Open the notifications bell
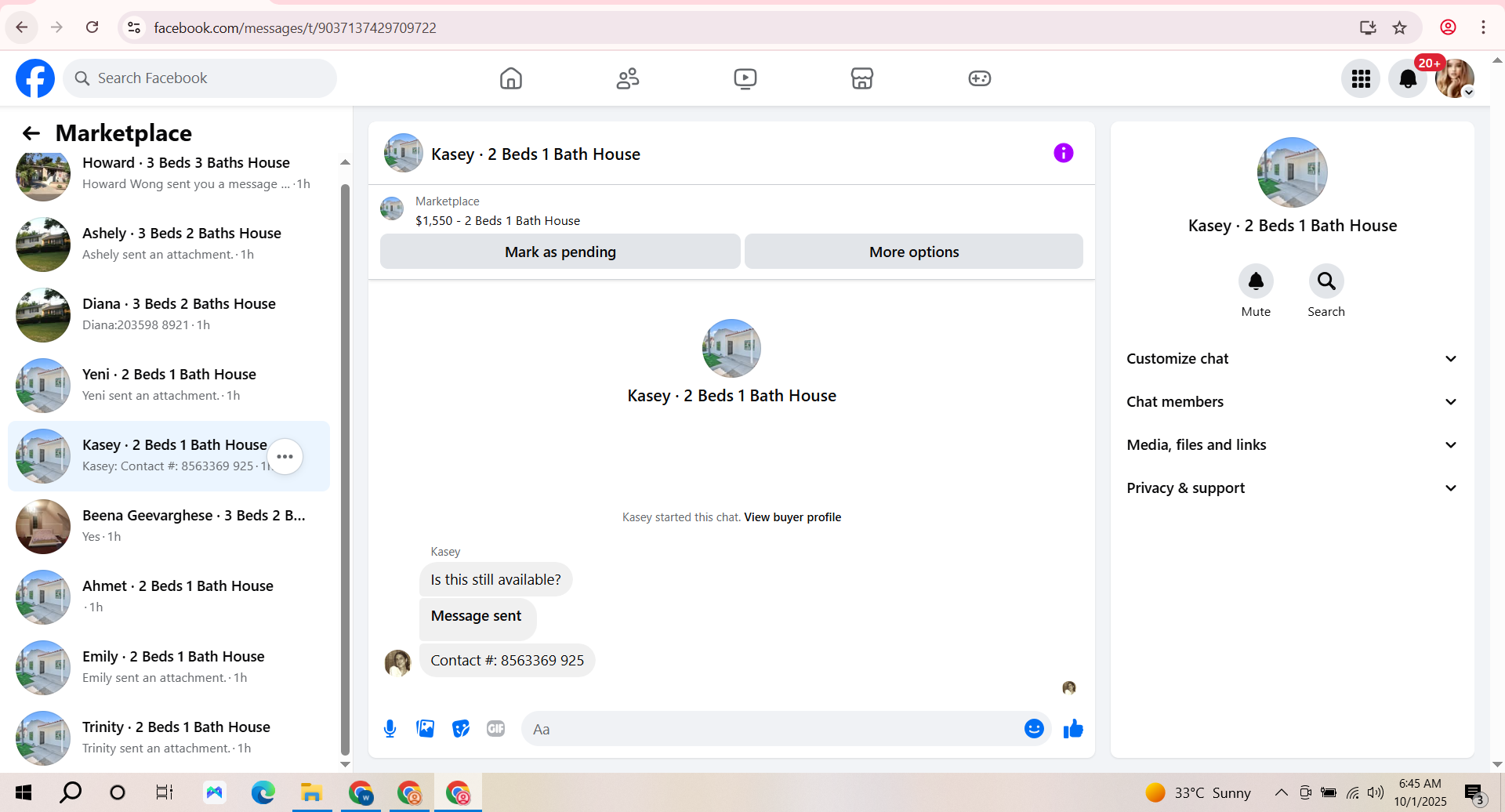Screen dimensions: 1505x812 pos(1408,78)
